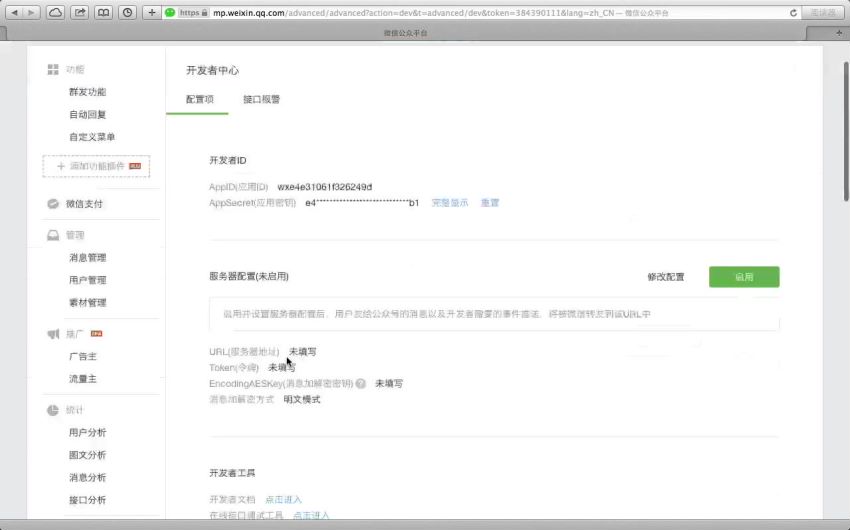This screenshot has height=530, width=850.
Task: Click 完整显示 to reveal AppSecret
Action: (449, 203)
